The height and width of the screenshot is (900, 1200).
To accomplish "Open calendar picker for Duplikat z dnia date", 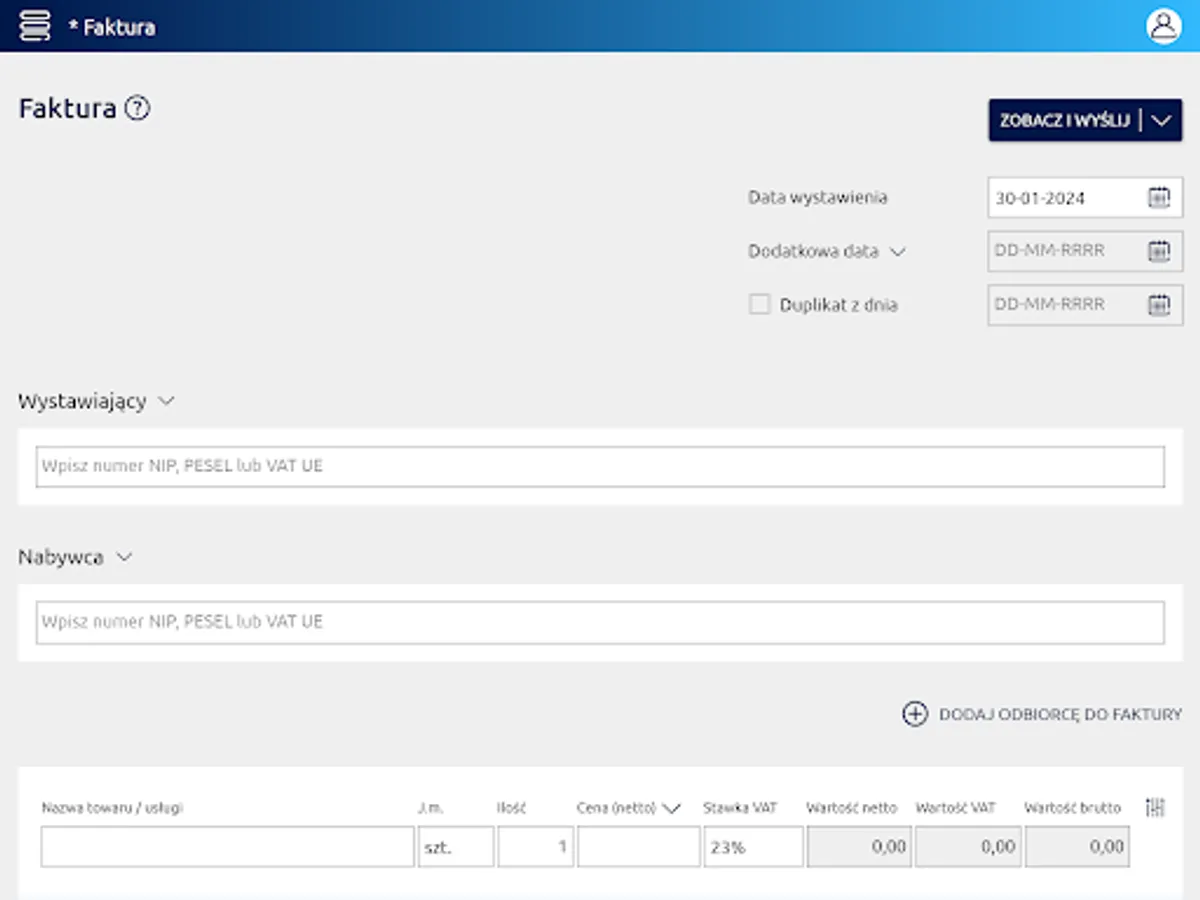I will (x=1160, y=304).
